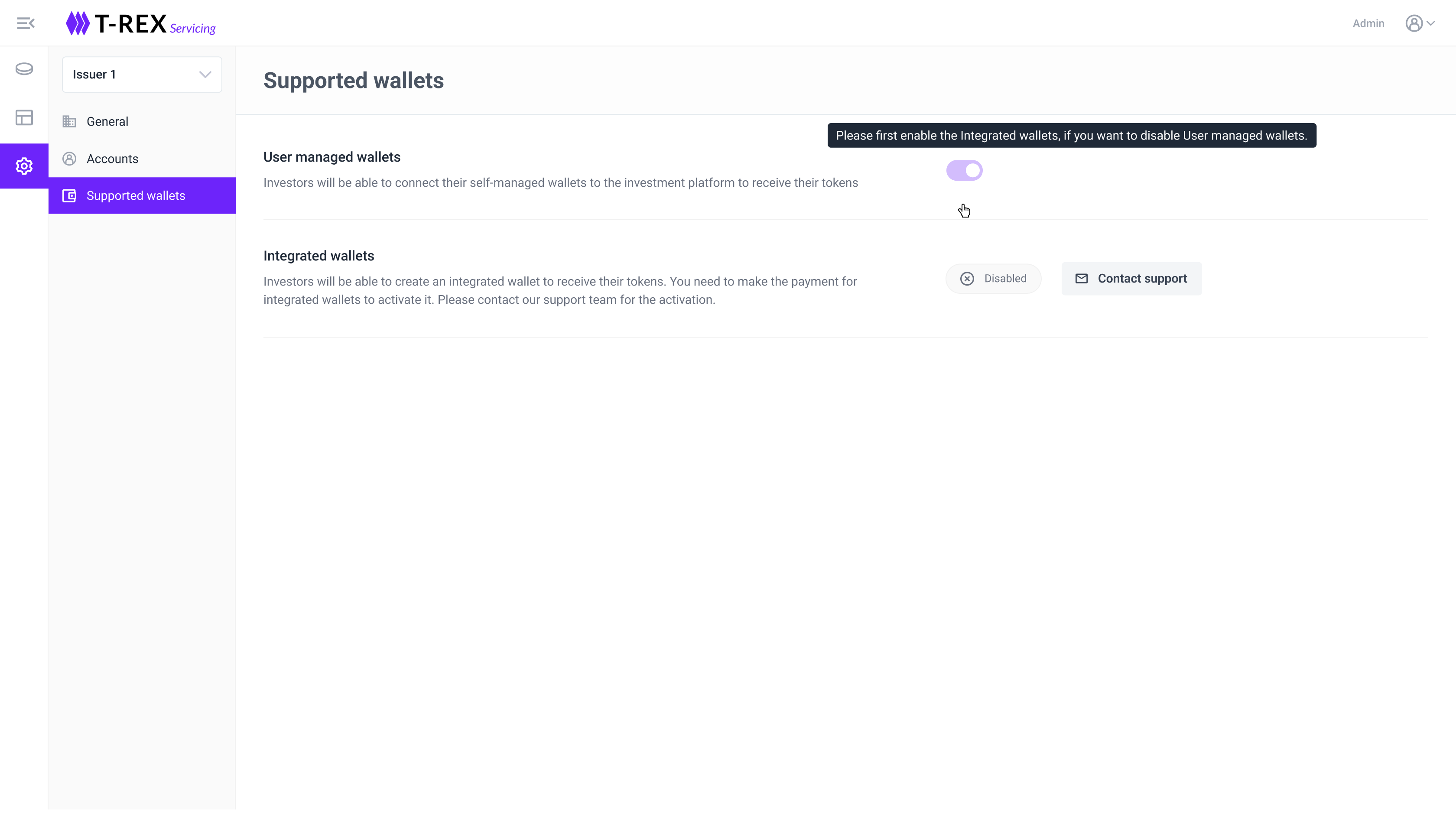Viewport: 1456px width, 819px height.
Task: Toggle the User managed wallets switch
Action: click(964, 170)
